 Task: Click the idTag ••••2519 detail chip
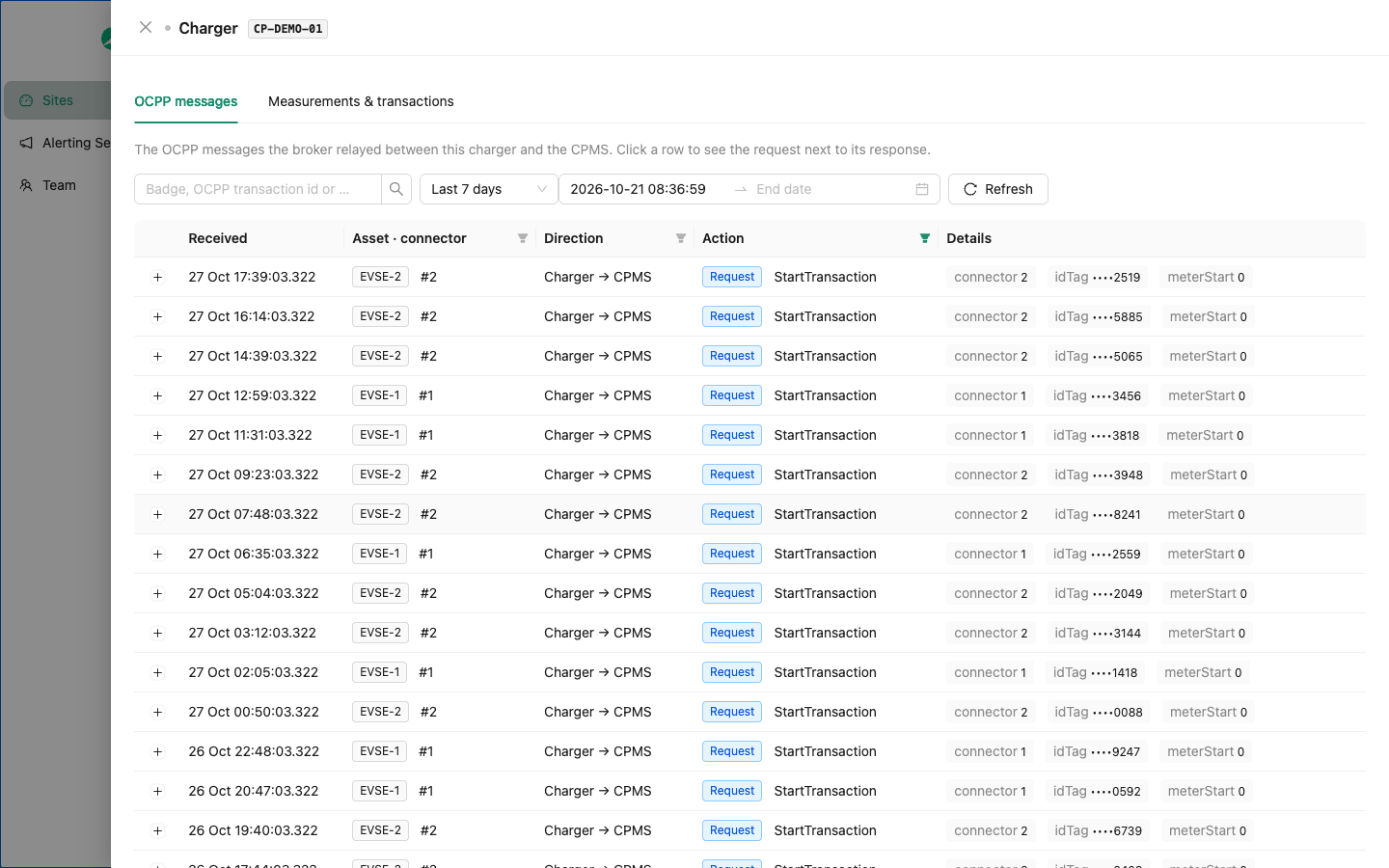coord(1098,277)
